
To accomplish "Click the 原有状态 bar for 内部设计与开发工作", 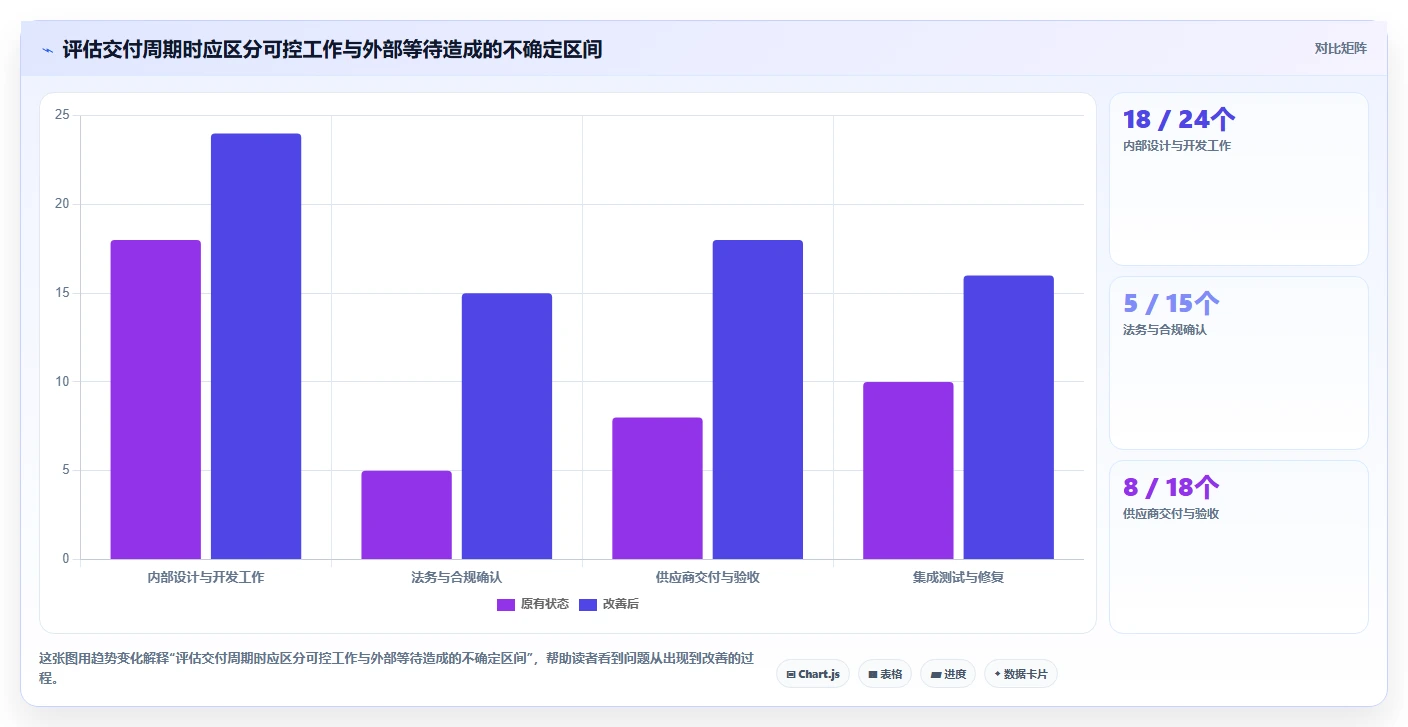I will [155, 400].
